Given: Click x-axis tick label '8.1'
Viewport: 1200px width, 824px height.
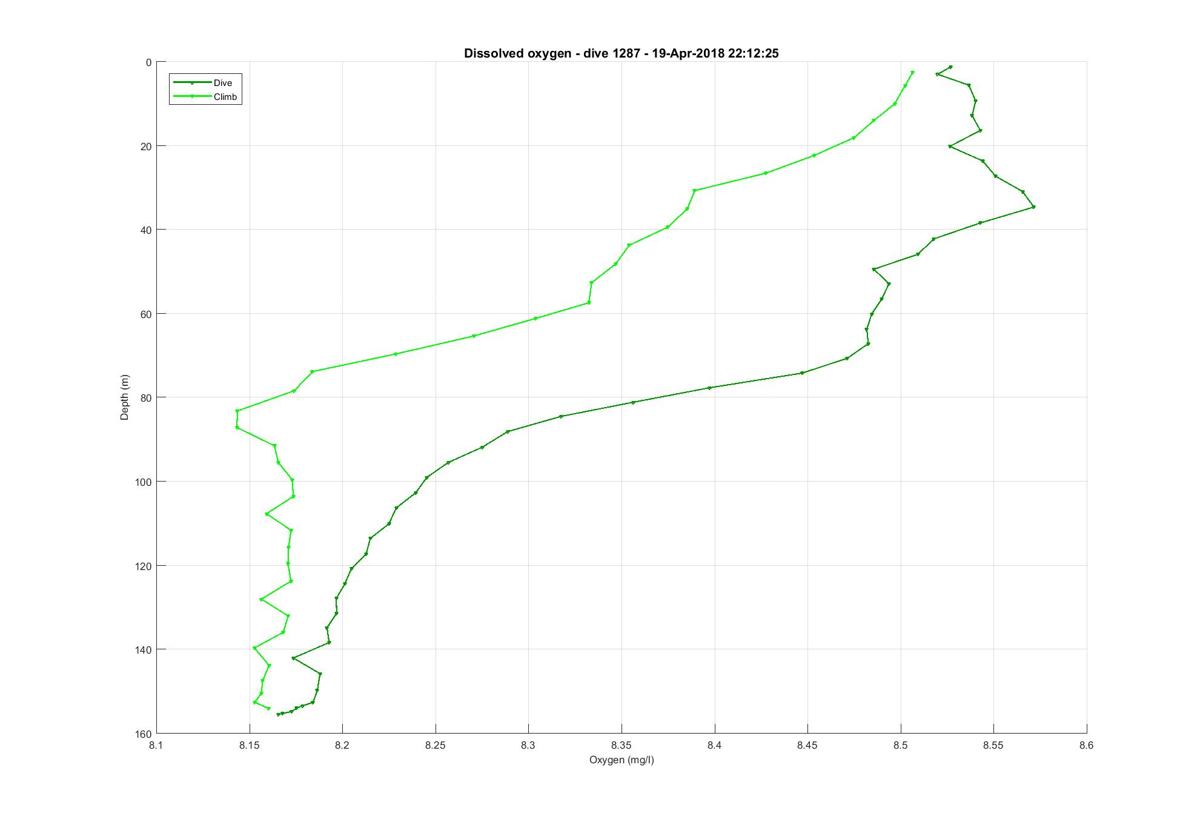Looking at the screenshot, I should pos(156,745).
